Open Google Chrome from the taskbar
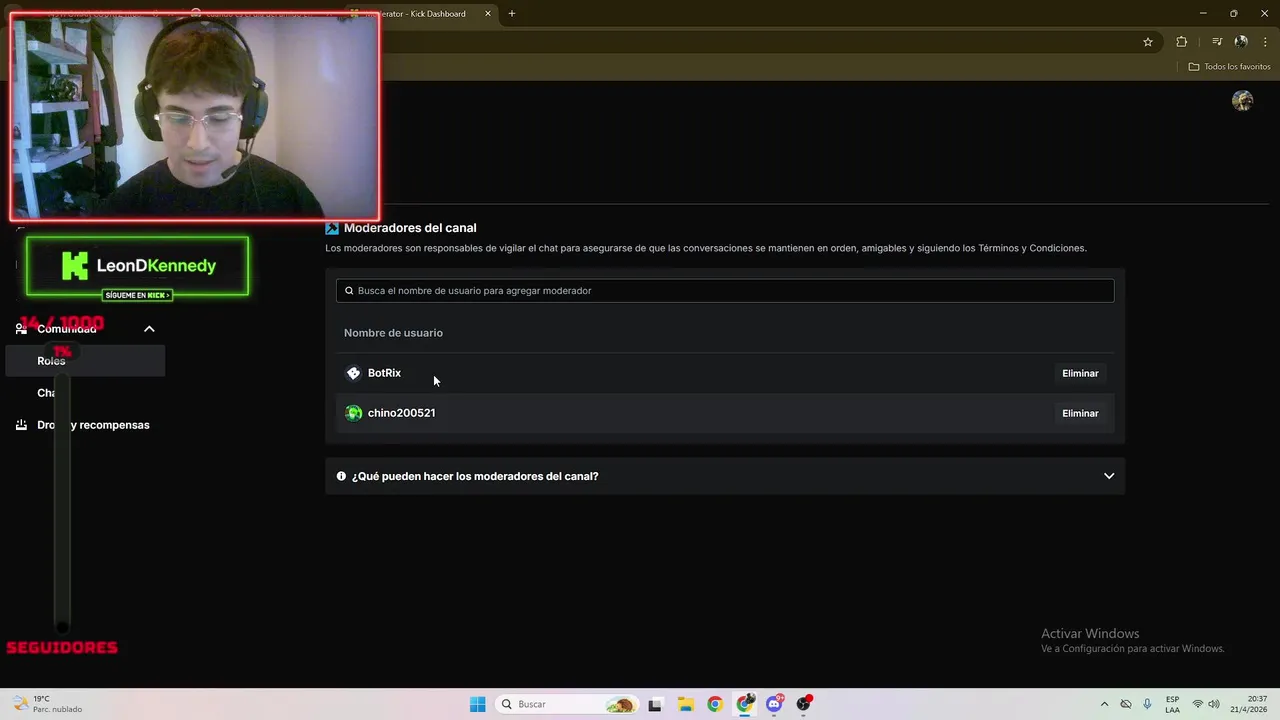The width and height of the screenshot is (1280, 720). (714, 704)
